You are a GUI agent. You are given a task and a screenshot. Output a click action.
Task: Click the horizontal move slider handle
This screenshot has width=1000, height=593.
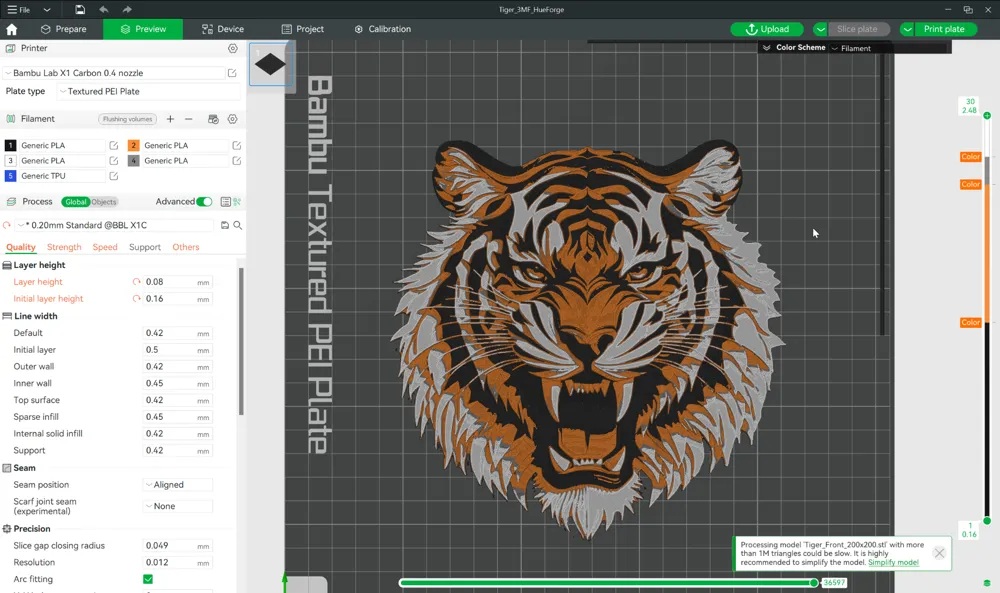(x=814, y=583)
